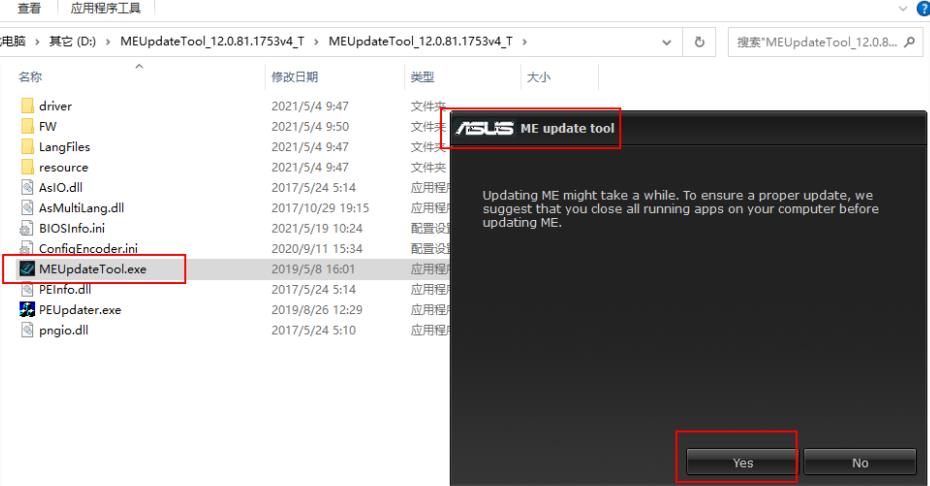Click the MEUpdateTool.exe file name
The width and height of the screenshot is (930, 486).
coord(93,269)
